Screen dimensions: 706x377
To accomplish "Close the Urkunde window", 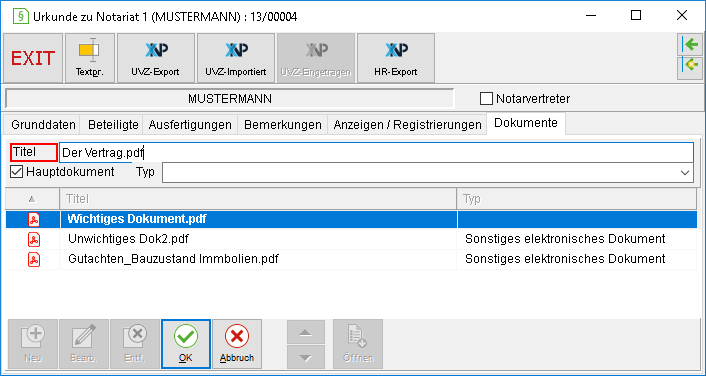I will pyautogui.click(x=682, y=16).
